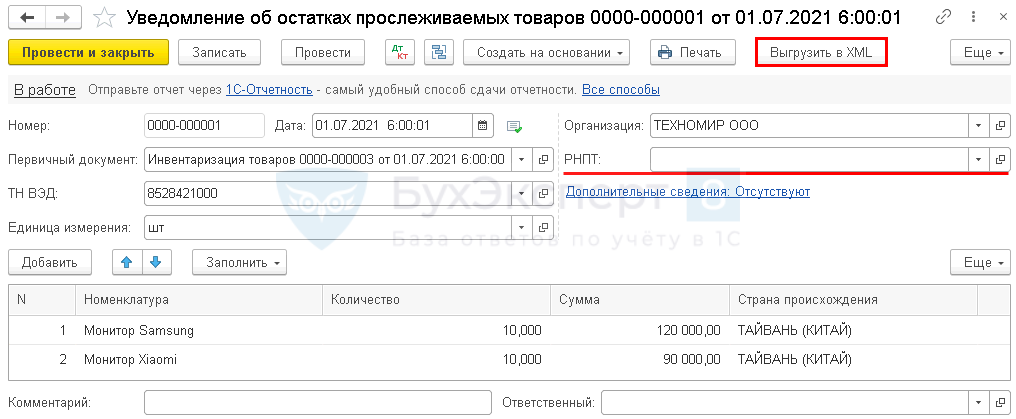
Task: Expand the Единица измерения dropdown
Action: 522,227
